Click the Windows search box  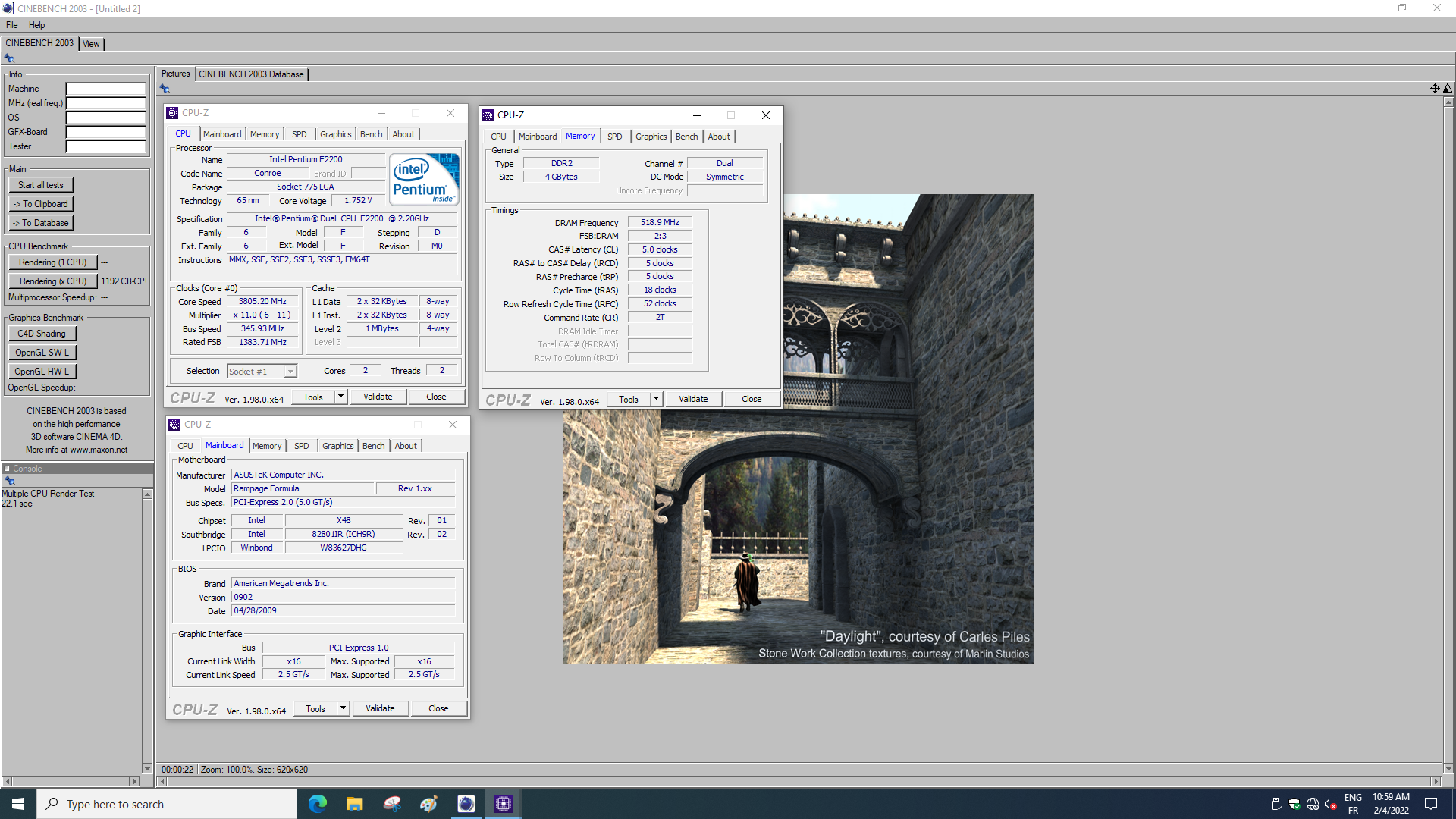point(167,804)
